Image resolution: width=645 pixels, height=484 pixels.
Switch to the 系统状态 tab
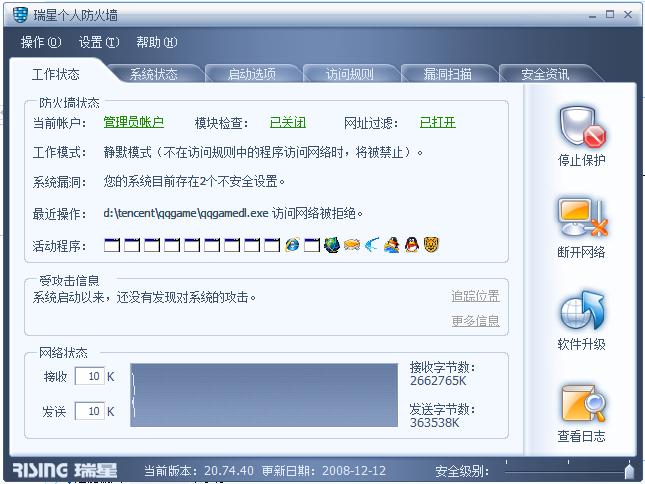pyautogui.click(x=154, y=74)
